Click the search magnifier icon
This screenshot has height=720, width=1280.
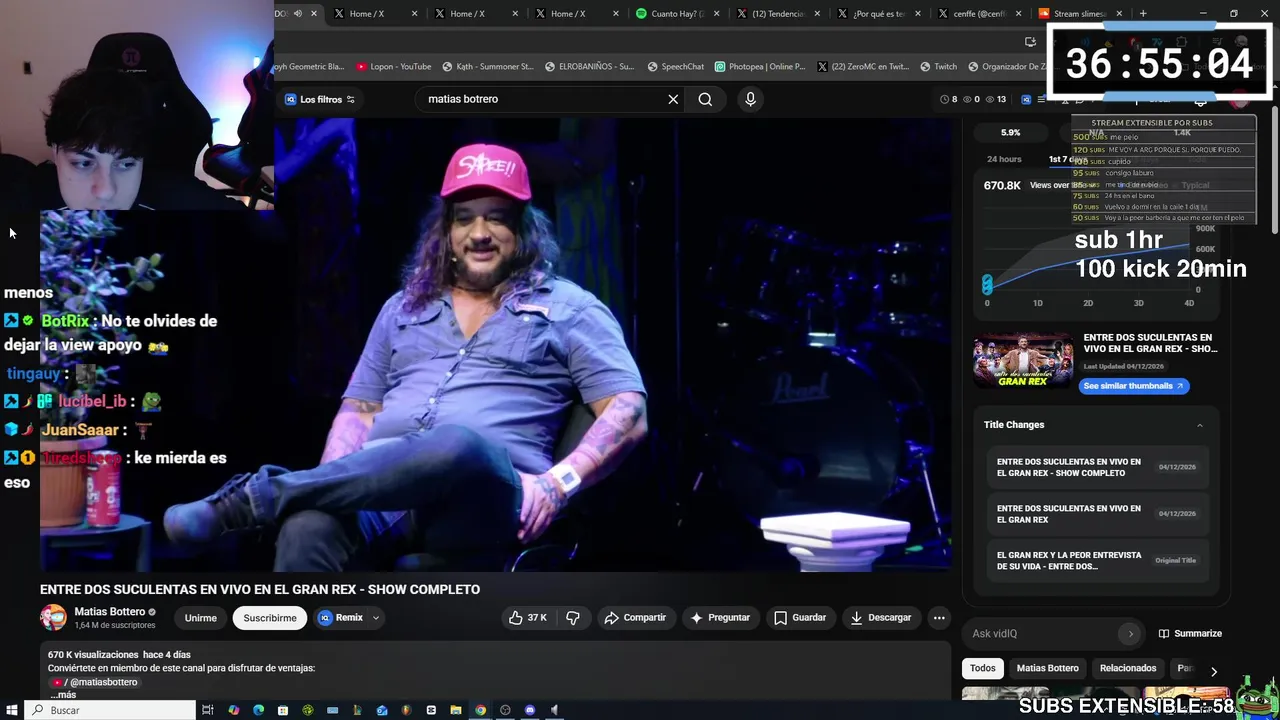[705, 99]
